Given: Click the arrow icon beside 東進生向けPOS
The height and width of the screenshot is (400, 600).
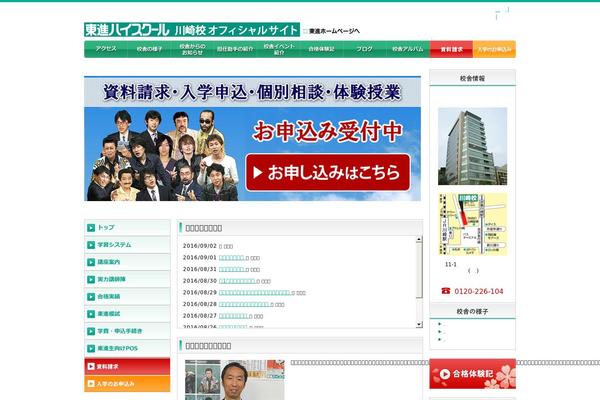Looking at the screenshot, I should point(91,349).
